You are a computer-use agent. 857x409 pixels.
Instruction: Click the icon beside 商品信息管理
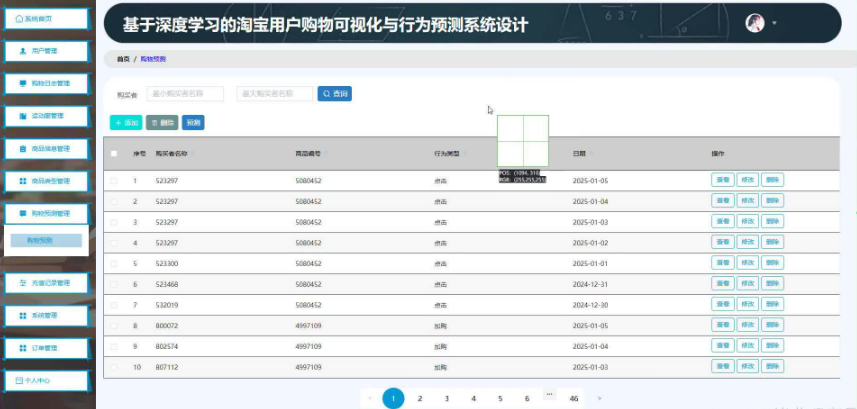click(23, 149)
